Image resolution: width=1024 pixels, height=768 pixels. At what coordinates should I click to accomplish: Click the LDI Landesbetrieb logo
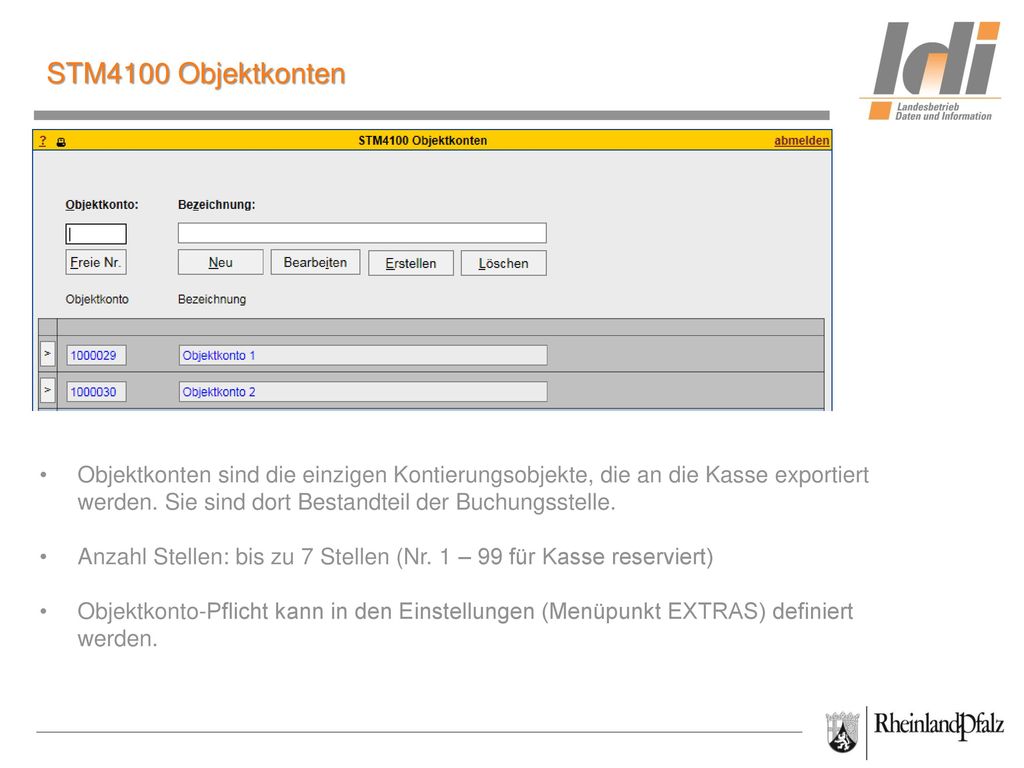click(930, 71)
